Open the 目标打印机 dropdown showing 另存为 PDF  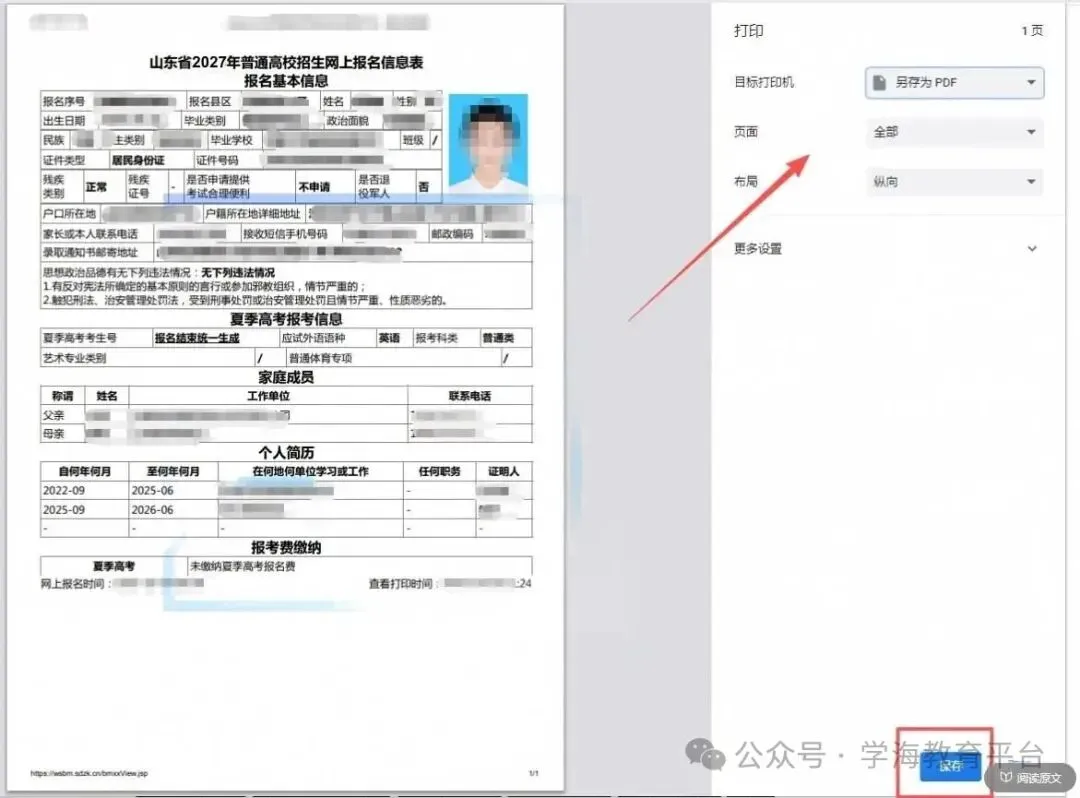pyautogui.click(x=954, y=83)
